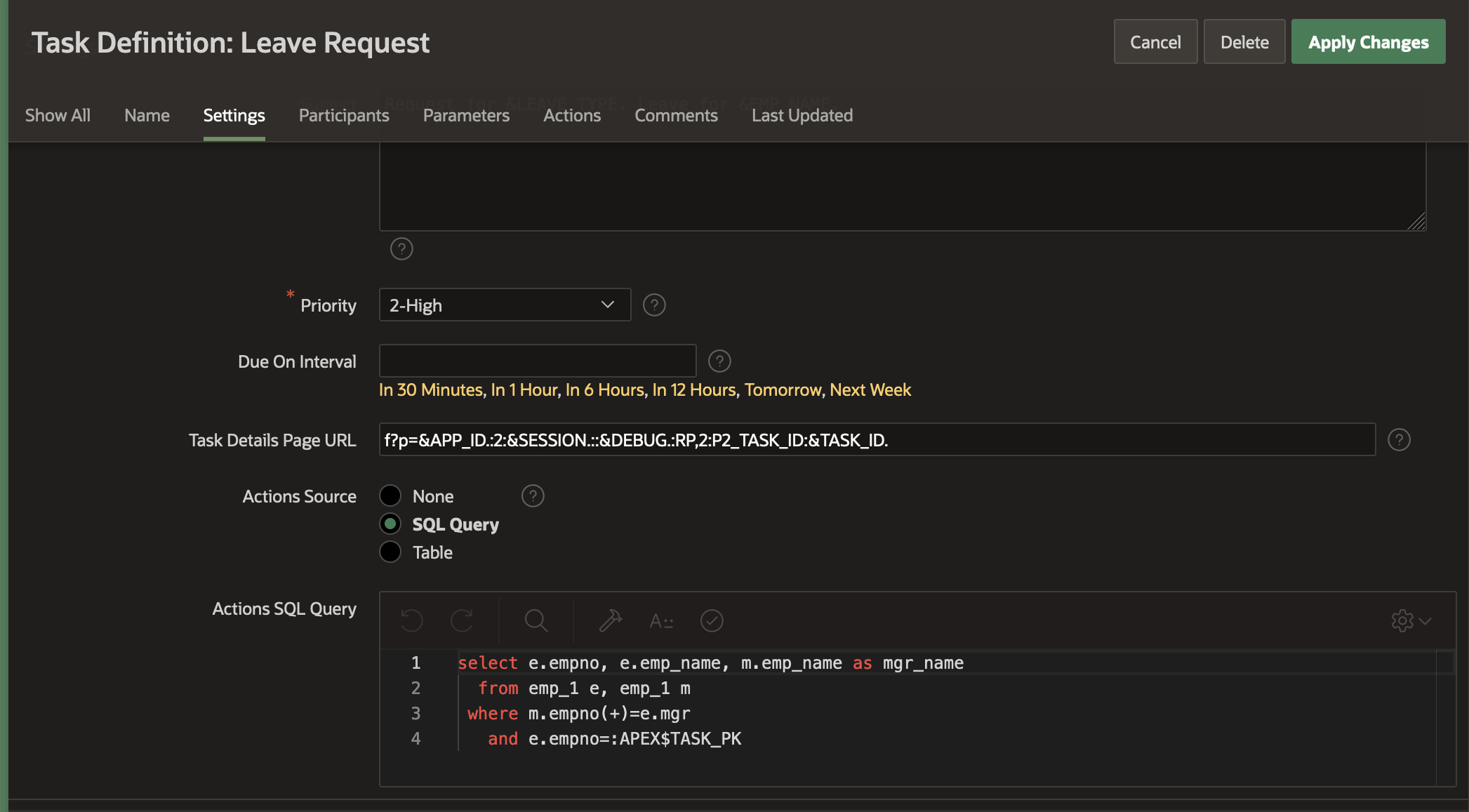
Task: Click the autocomplete A icon in editor
Action: [x=660, y=620]
